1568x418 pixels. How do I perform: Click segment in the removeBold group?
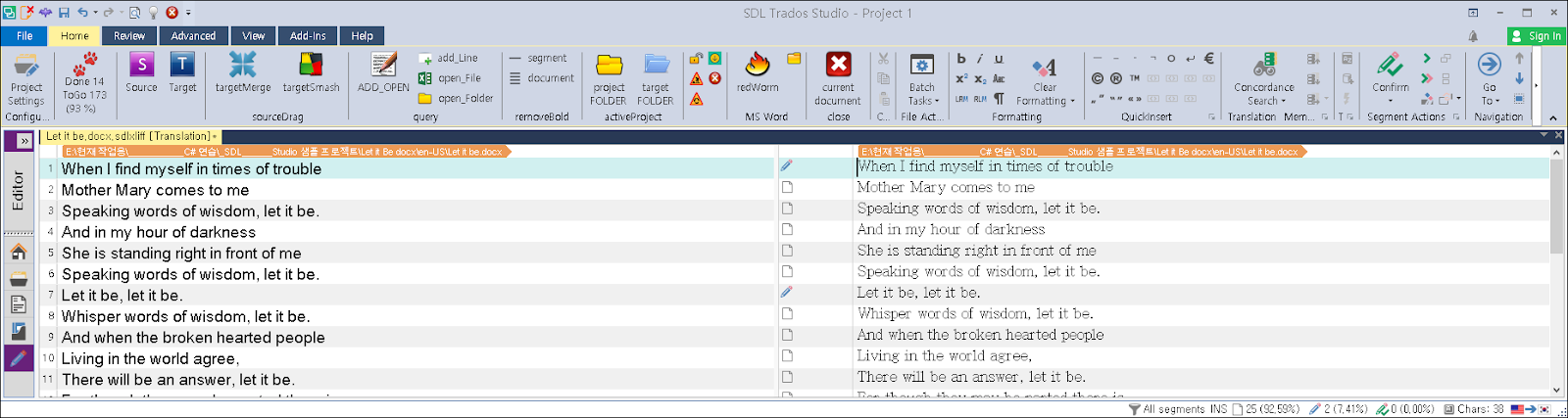click(x=538, y=59)
